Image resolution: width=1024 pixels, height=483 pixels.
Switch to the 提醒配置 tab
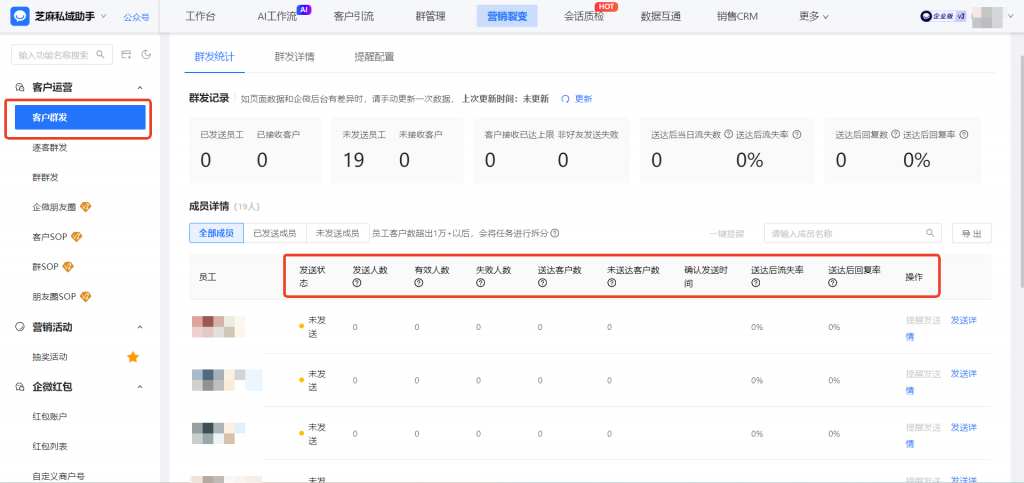[x=374, y=57]
